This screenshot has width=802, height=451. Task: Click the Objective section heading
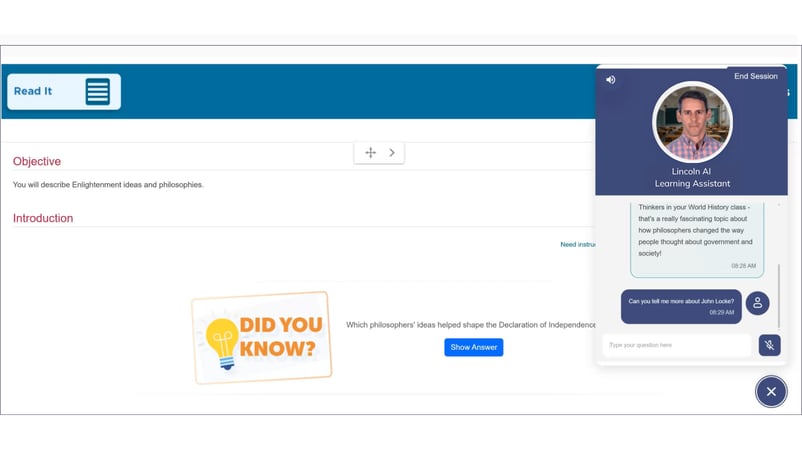[37, 161]
